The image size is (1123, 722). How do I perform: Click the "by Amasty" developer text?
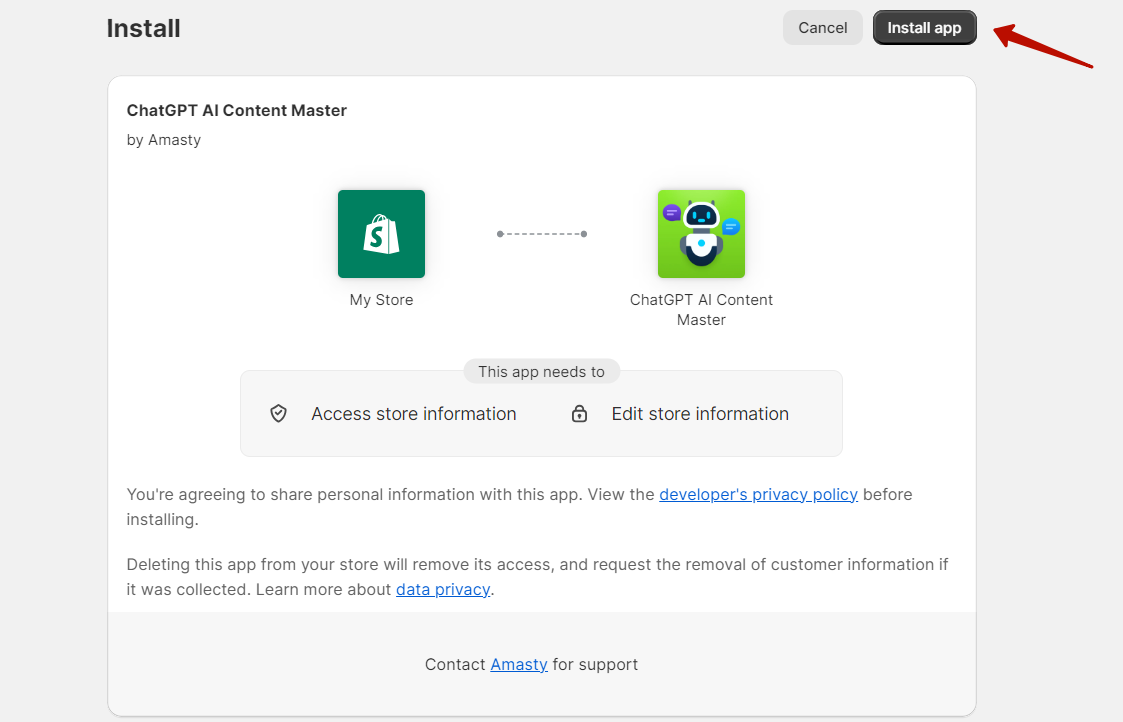point(163,140)
